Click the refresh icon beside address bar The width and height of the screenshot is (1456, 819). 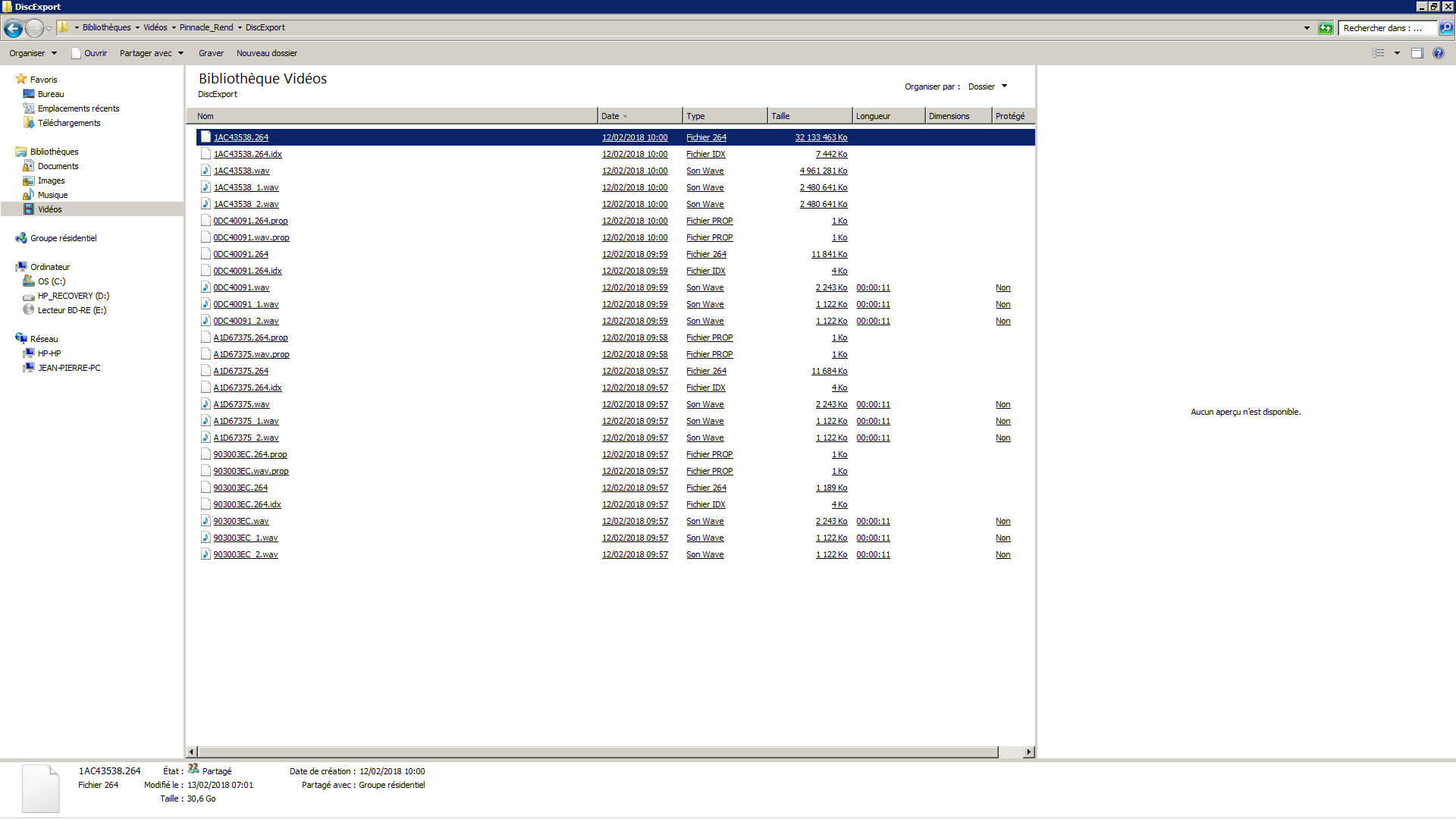[1326, 28]
